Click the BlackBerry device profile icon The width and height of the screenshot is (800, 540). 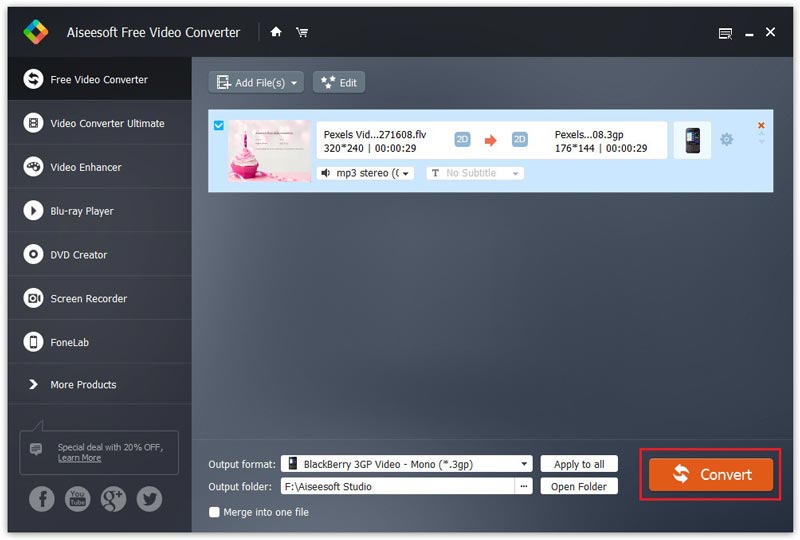click(692, 141)
